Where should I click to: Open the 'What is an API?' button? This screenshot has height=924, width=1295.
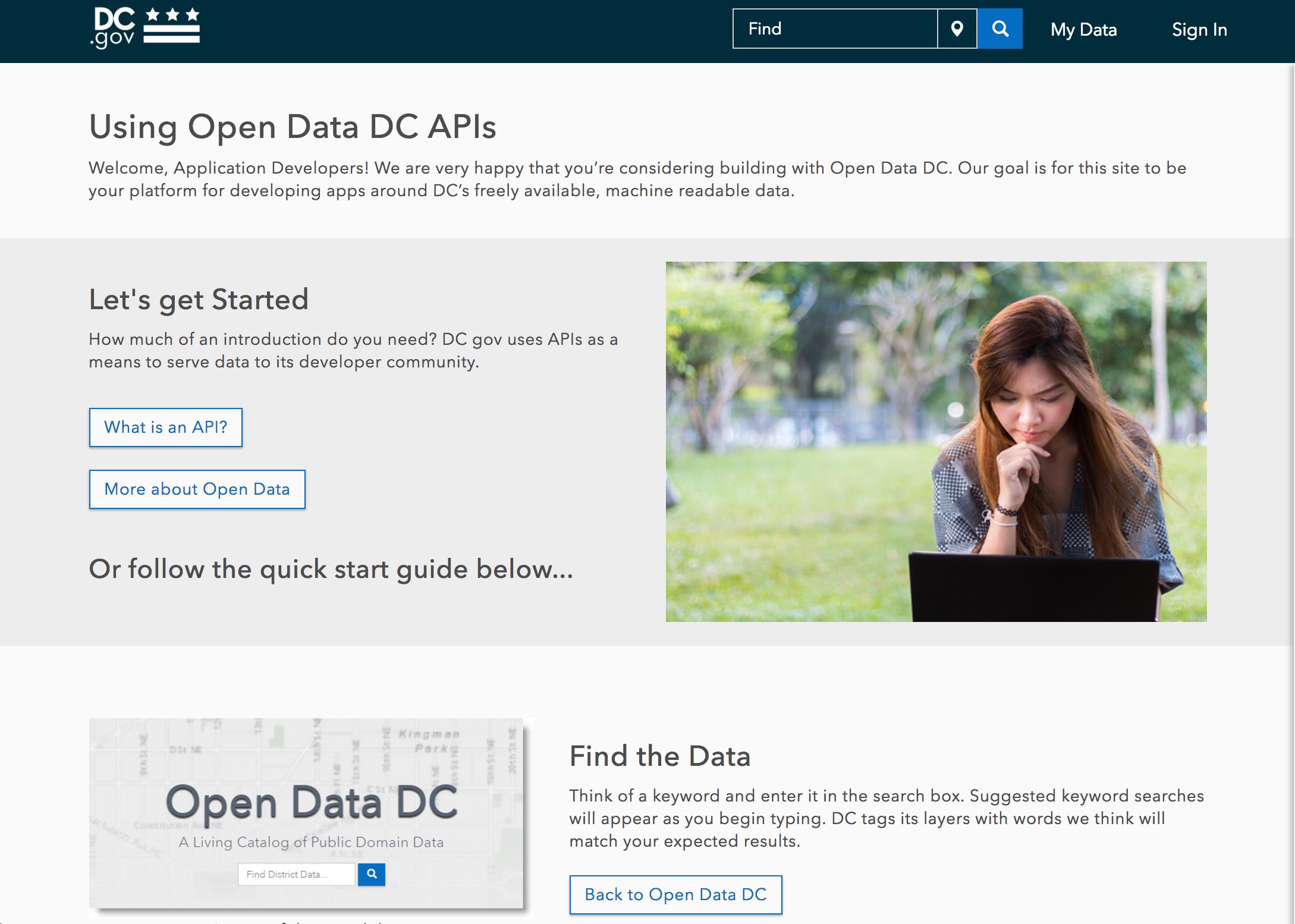click(166, 427)
